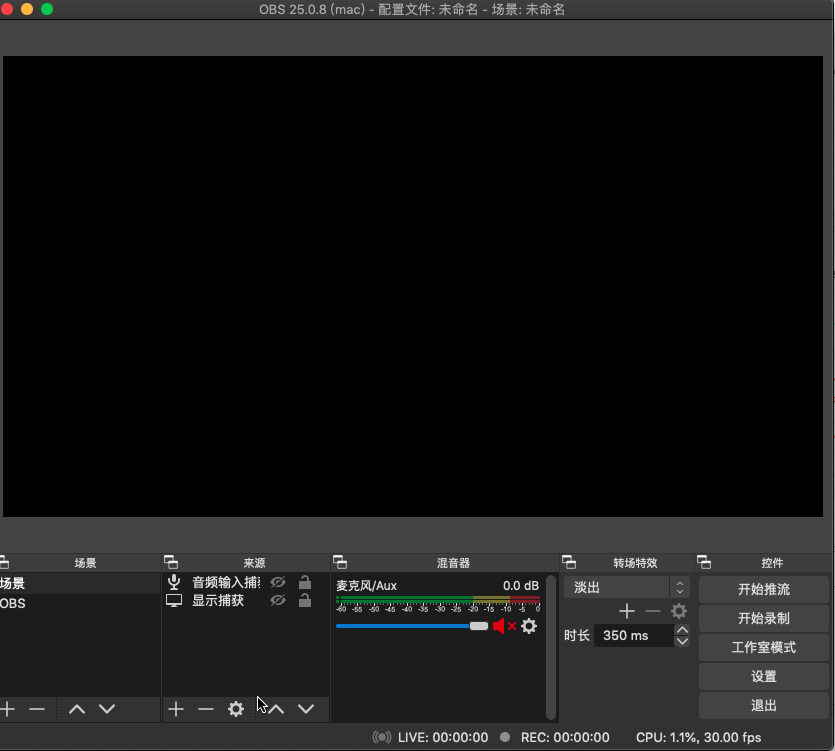Add a new scene with plus icon
The image size is (835, 751).
click(x=8, y=709)
